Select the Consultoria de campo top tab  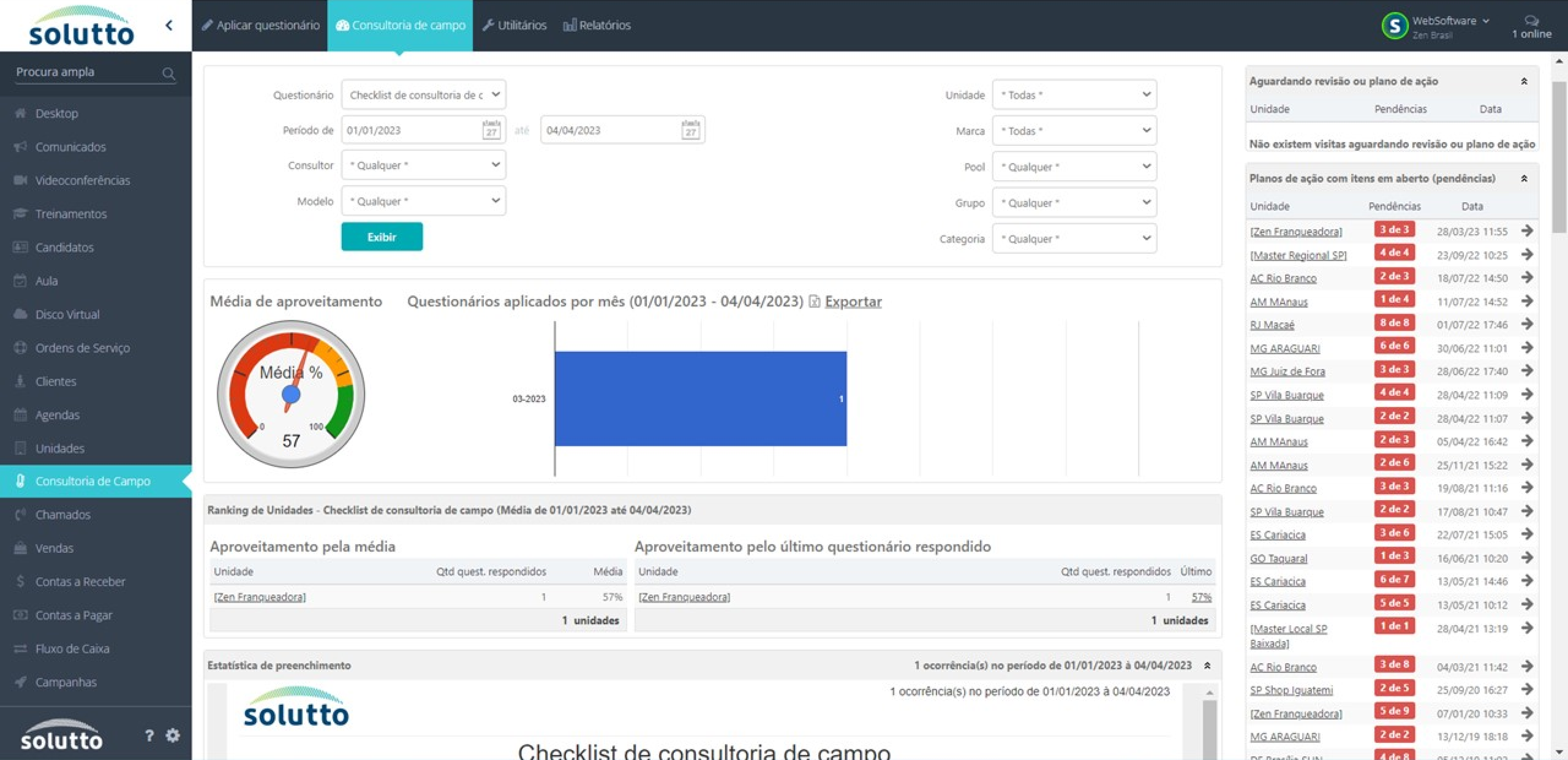point(400,25)
